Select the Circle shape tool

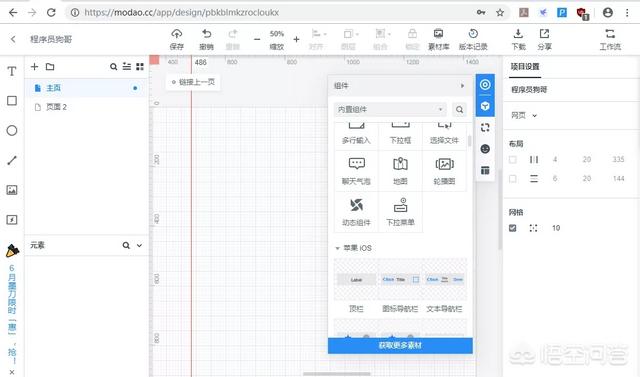click(12, 131)
